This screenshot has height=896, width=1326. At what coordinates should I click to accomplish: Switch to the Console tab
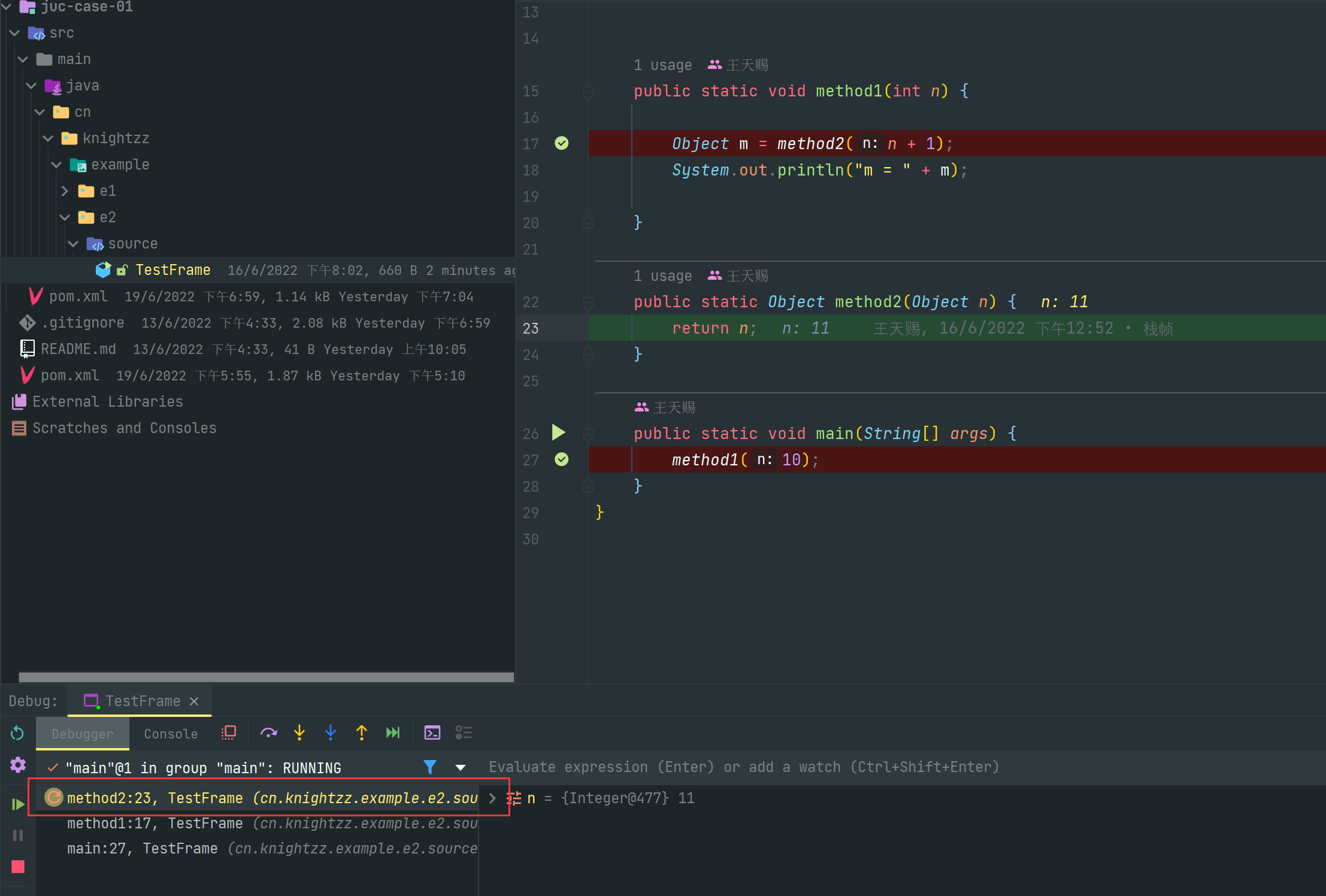click(x=171, y=734)
